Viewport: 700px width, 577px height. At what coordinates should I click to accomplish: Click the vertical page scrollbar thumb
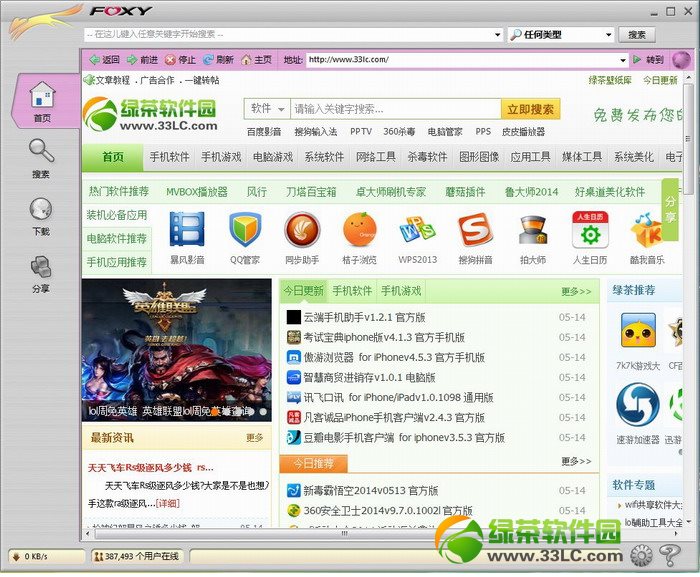coord(690,140)
